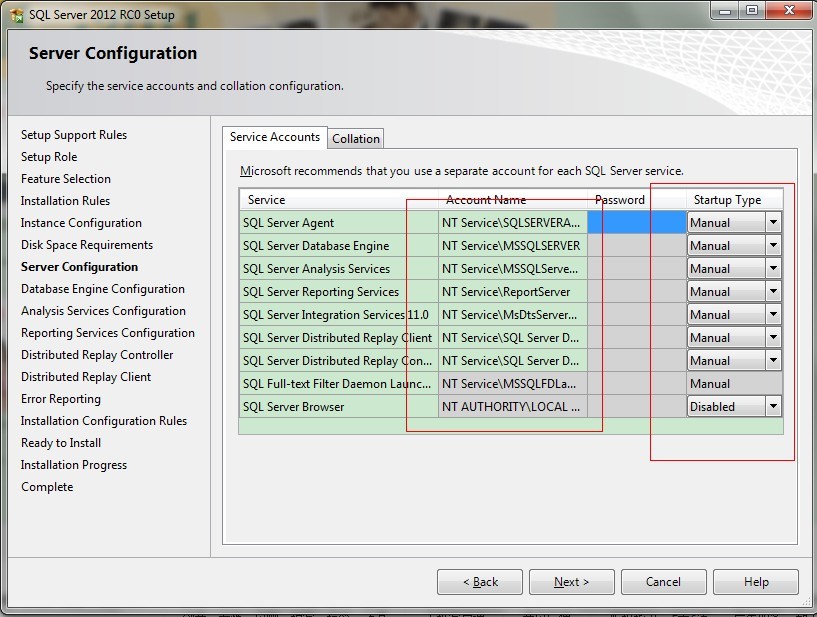Click Installation Rules step in the sidebar
Viewport: 817px width, 617px height.
click(65, 201)
